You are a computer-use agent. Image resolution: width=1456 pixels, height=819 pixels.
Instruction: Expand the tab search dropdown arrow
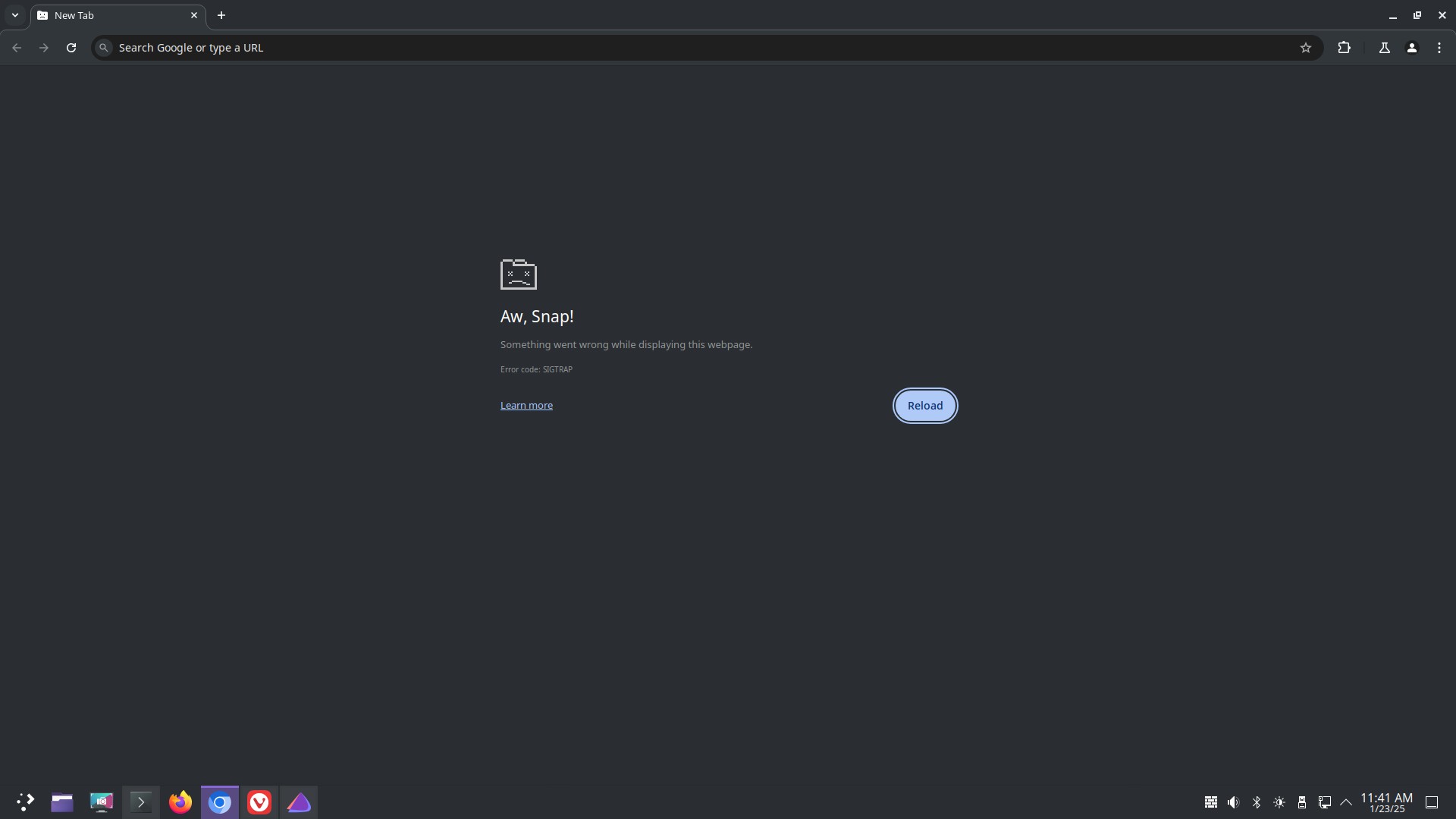tap(14, 15)
